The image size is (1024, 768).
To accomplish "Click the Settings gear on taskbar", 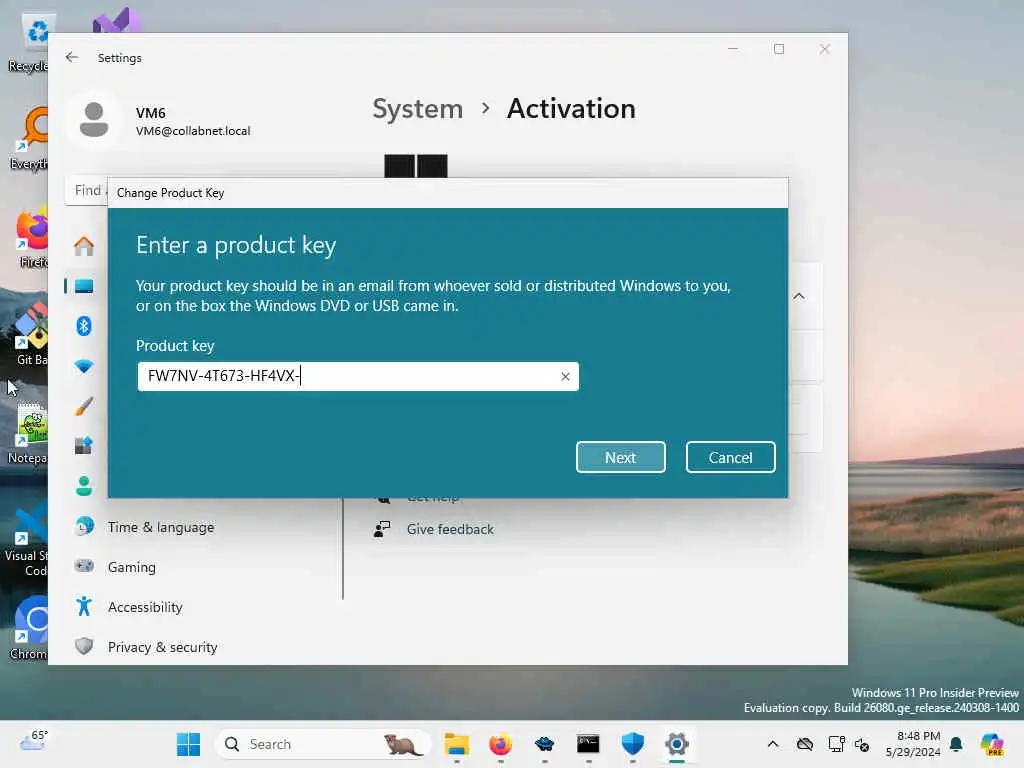I will (x=677, y=744).
